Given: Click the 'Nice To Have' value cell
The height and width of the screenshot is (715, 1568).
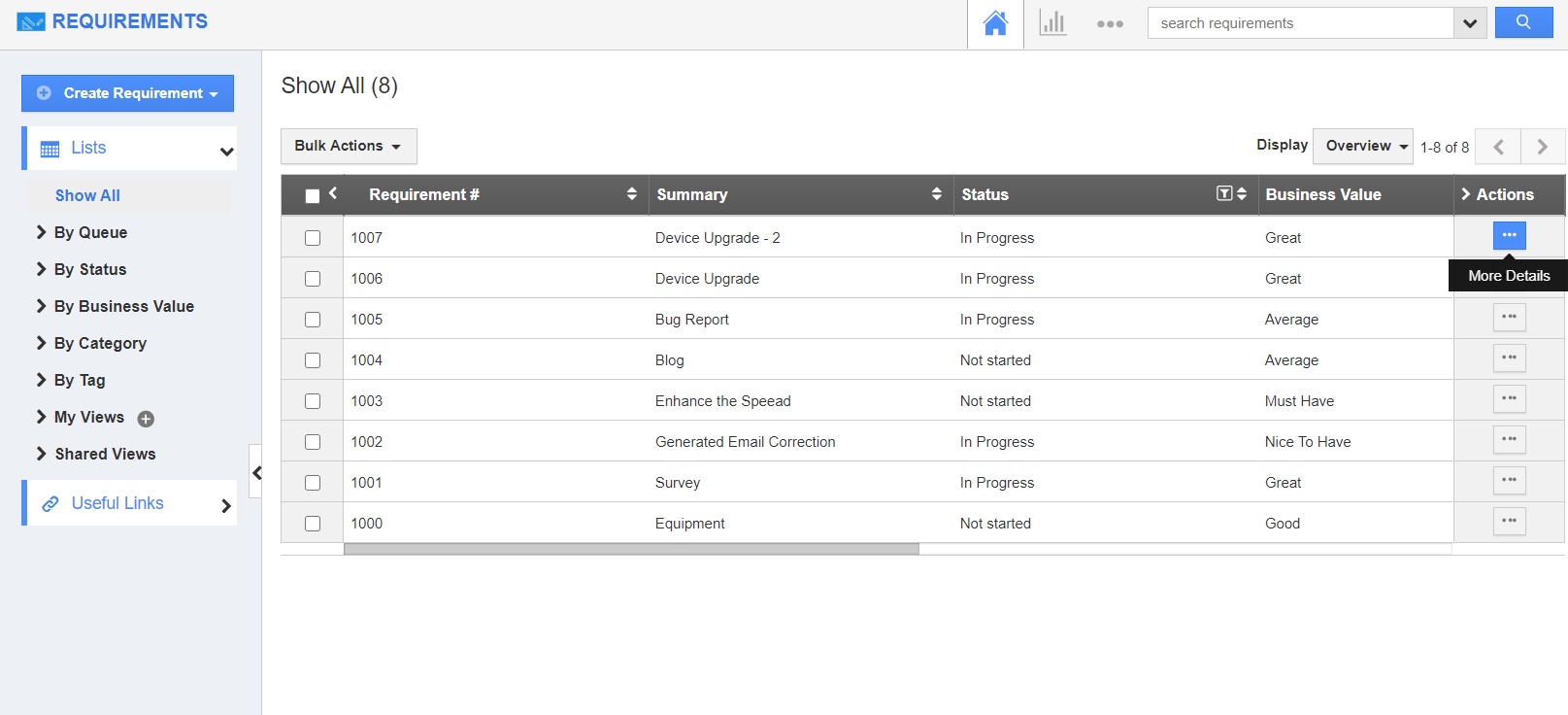Looking at the screenshot, I should pos(1308,442).
